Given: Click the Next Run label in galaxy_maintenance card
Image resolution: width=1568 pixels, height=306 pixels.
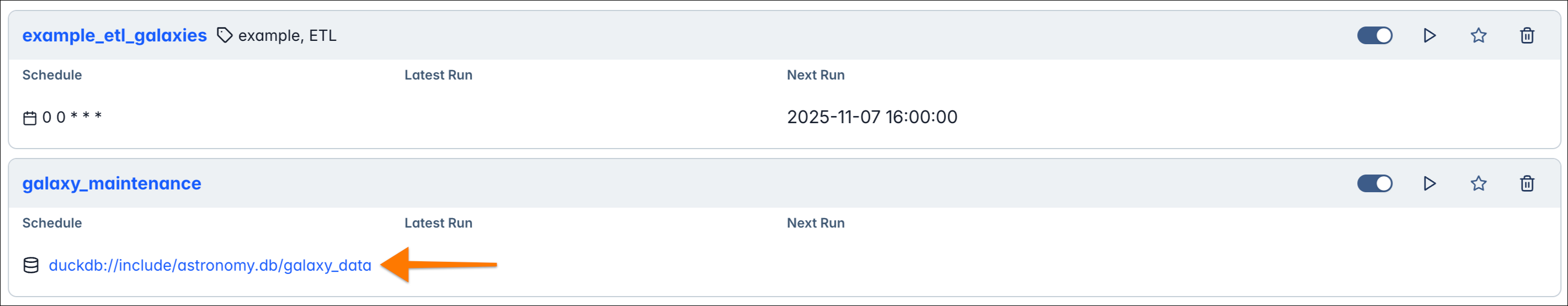Looking at the screenshot, I should pos(815,223).
